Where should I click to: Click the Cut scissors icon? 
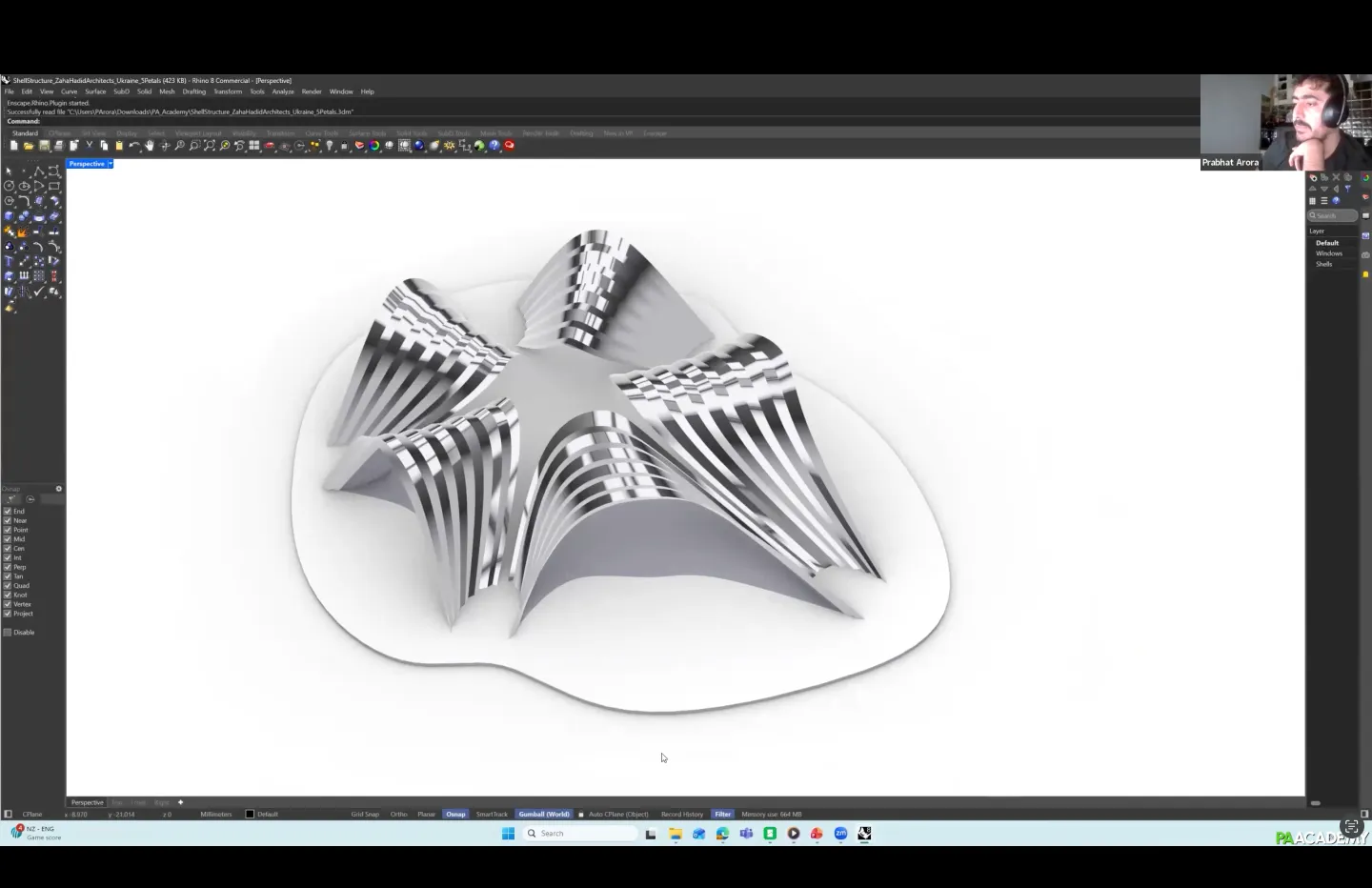tap(90, 146)
